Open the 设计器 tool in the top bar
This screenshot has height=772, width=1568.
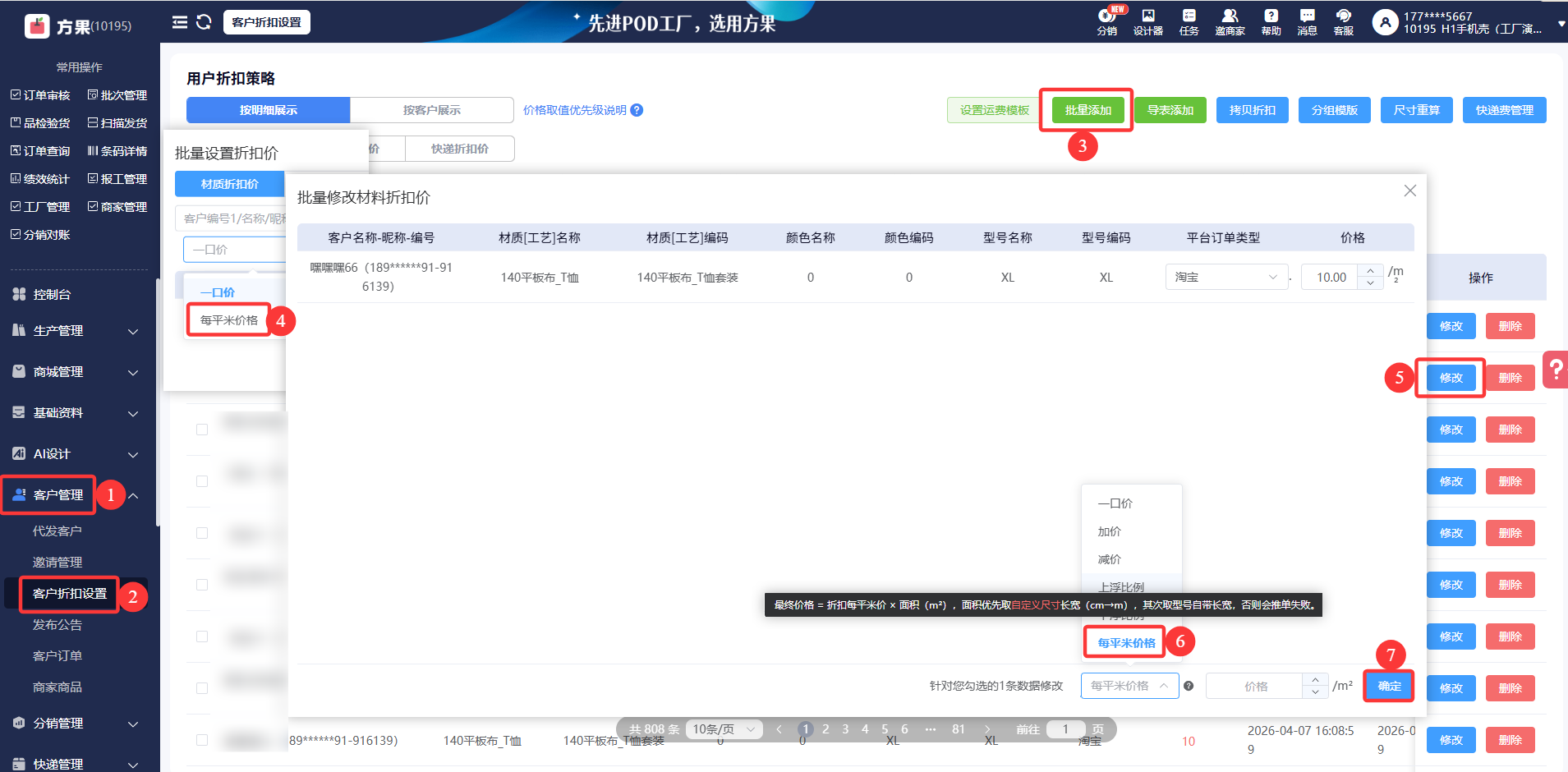[1148, 22]
